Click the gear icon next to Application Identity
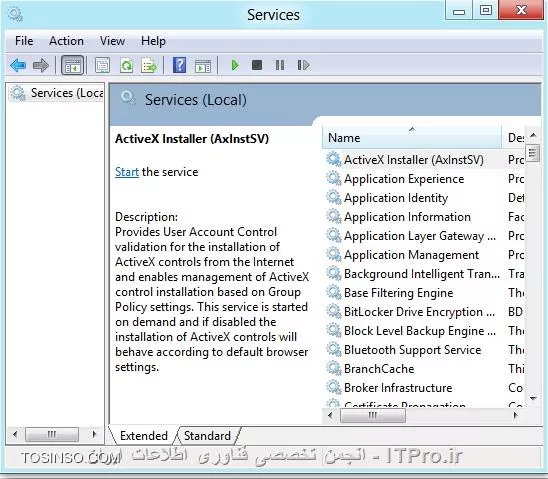548x479 pixels. pyautogui.click(x=334, y=197)
